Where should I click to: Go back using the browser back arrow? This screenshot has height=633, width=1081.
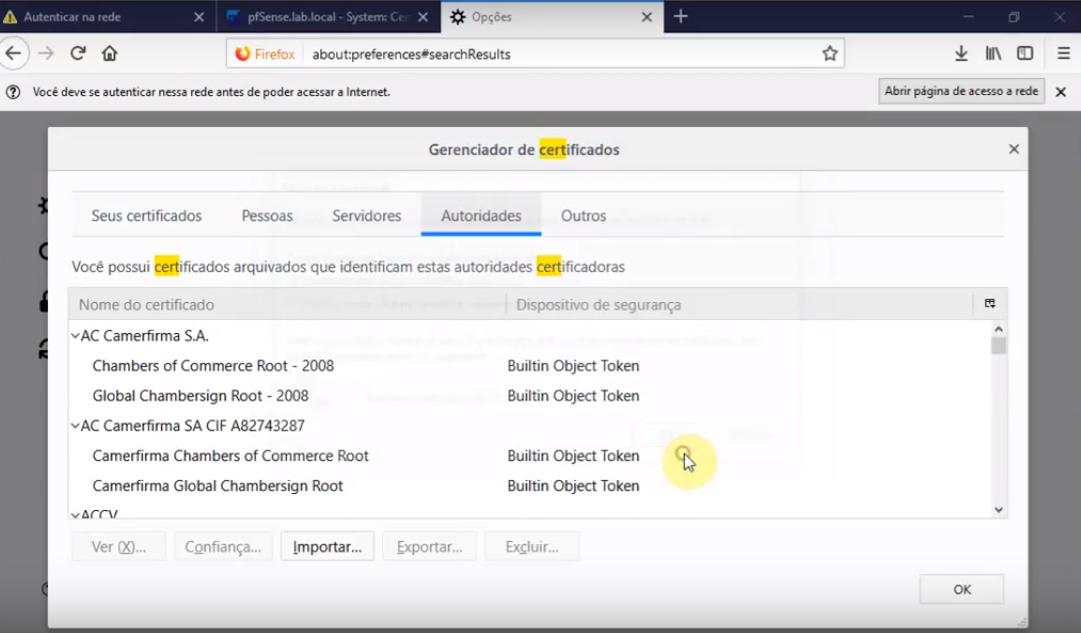[14, 54]
